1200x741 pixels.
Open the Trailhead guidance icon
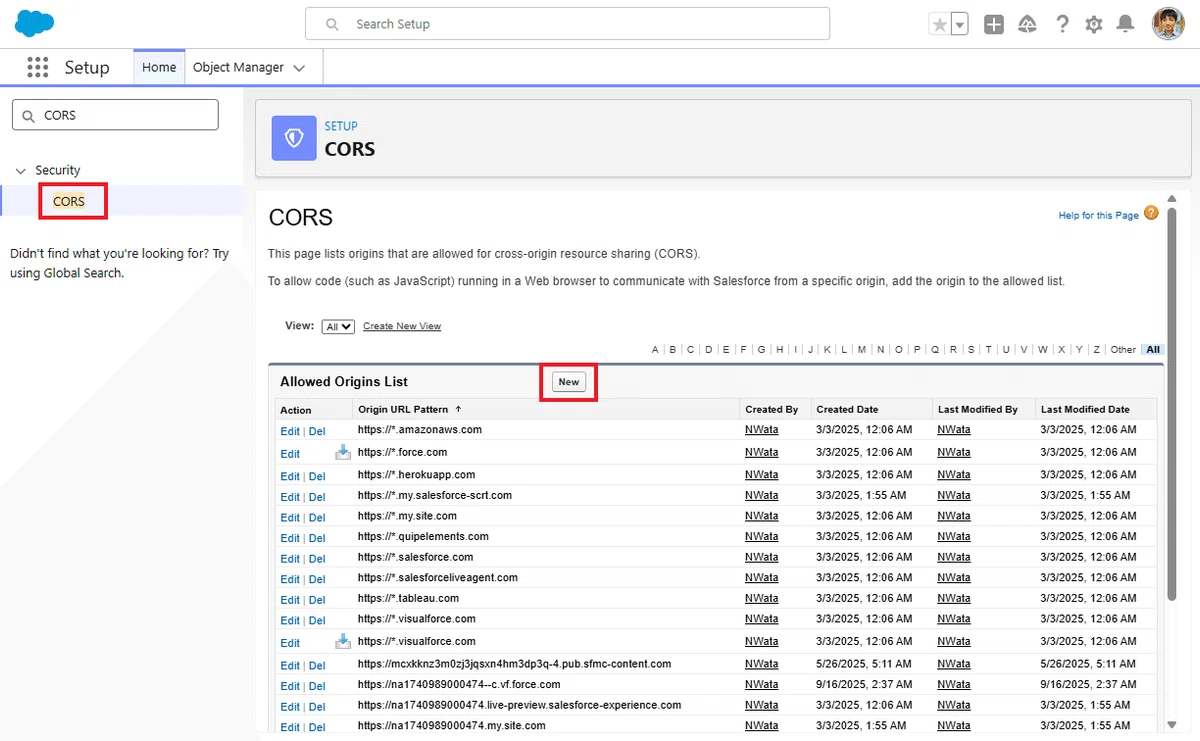click(1027, 25)
